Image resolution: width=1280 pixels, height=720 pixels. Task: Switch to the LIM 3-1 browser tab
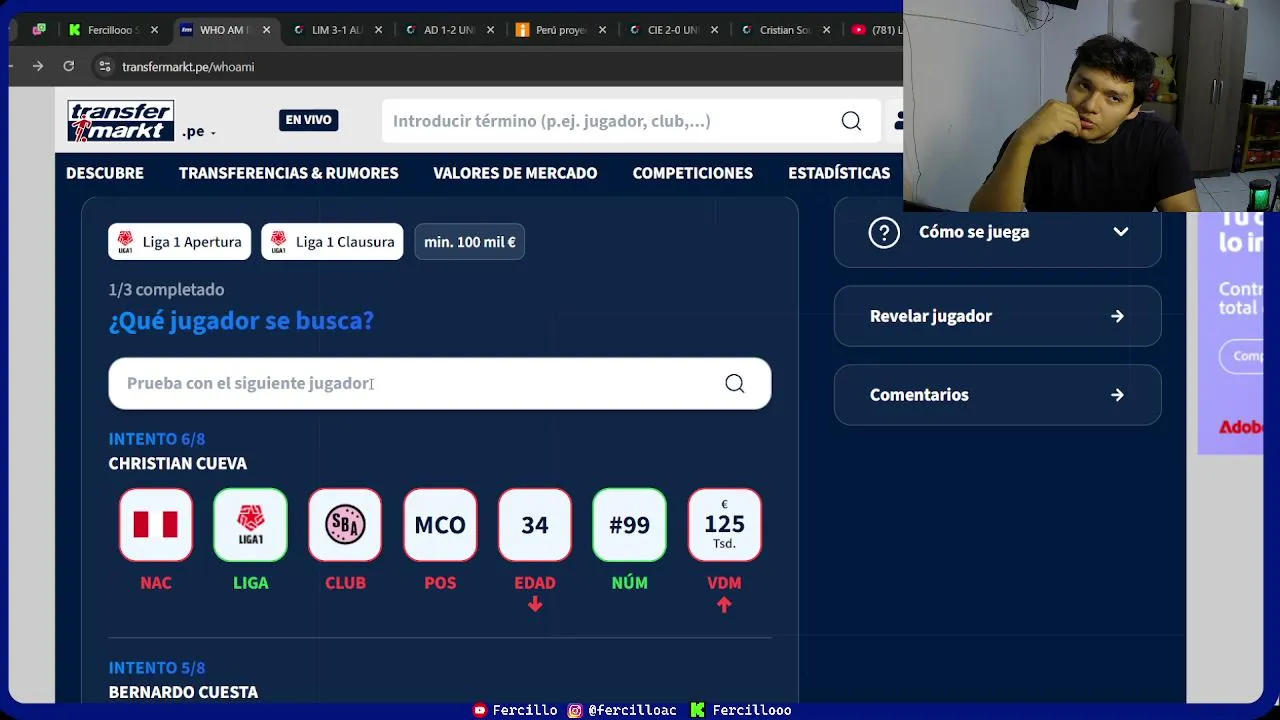[336, 30]
